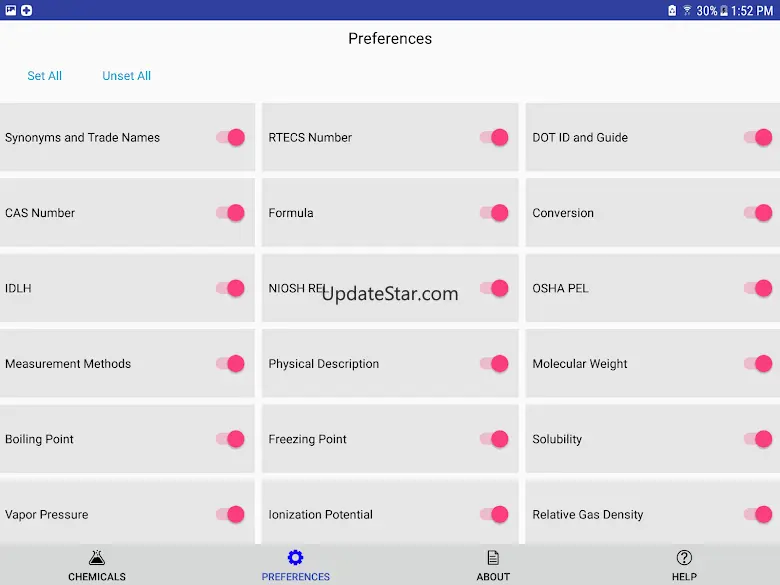780x585 pixels.
Task: Switch off Vapor Pressure
Action: [x=230, y=514]
